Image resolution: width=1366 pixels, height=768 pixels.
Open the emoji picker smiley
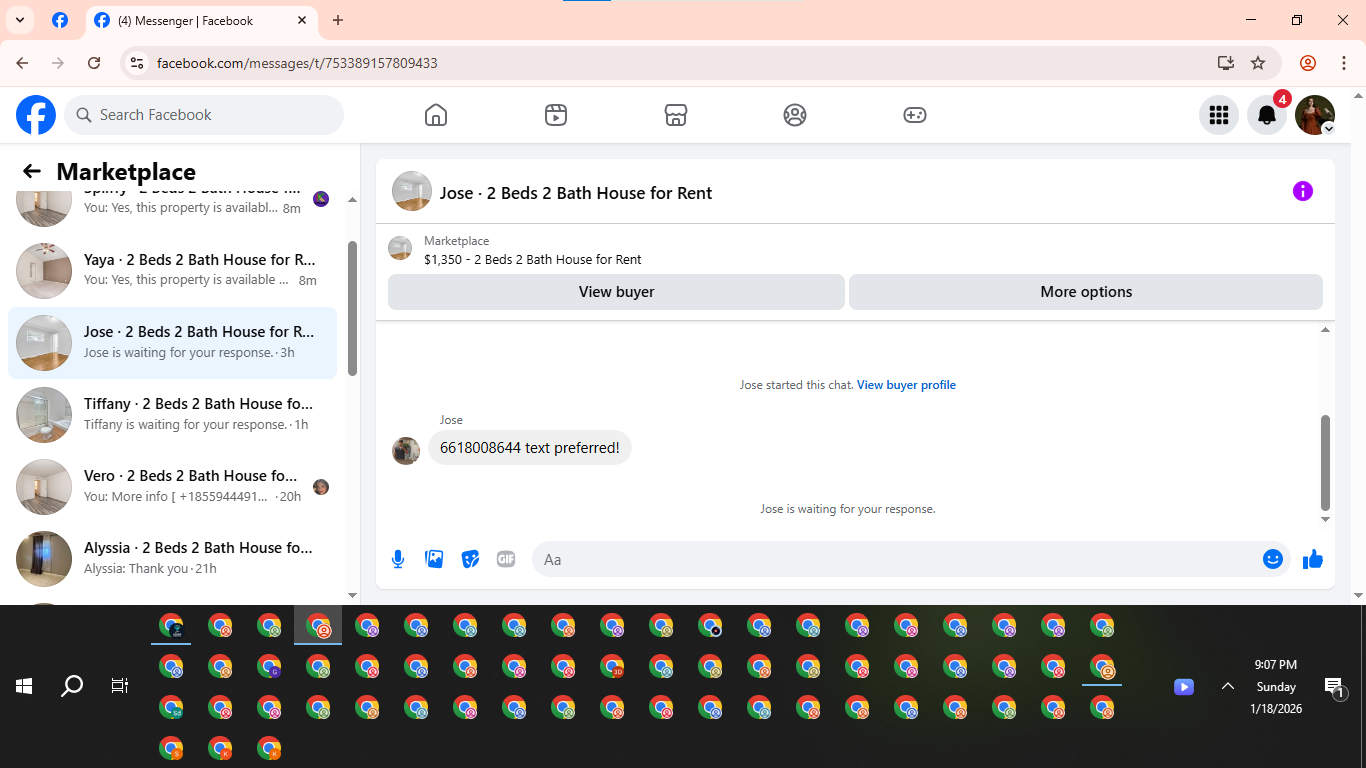click(x=1273, y=559)
